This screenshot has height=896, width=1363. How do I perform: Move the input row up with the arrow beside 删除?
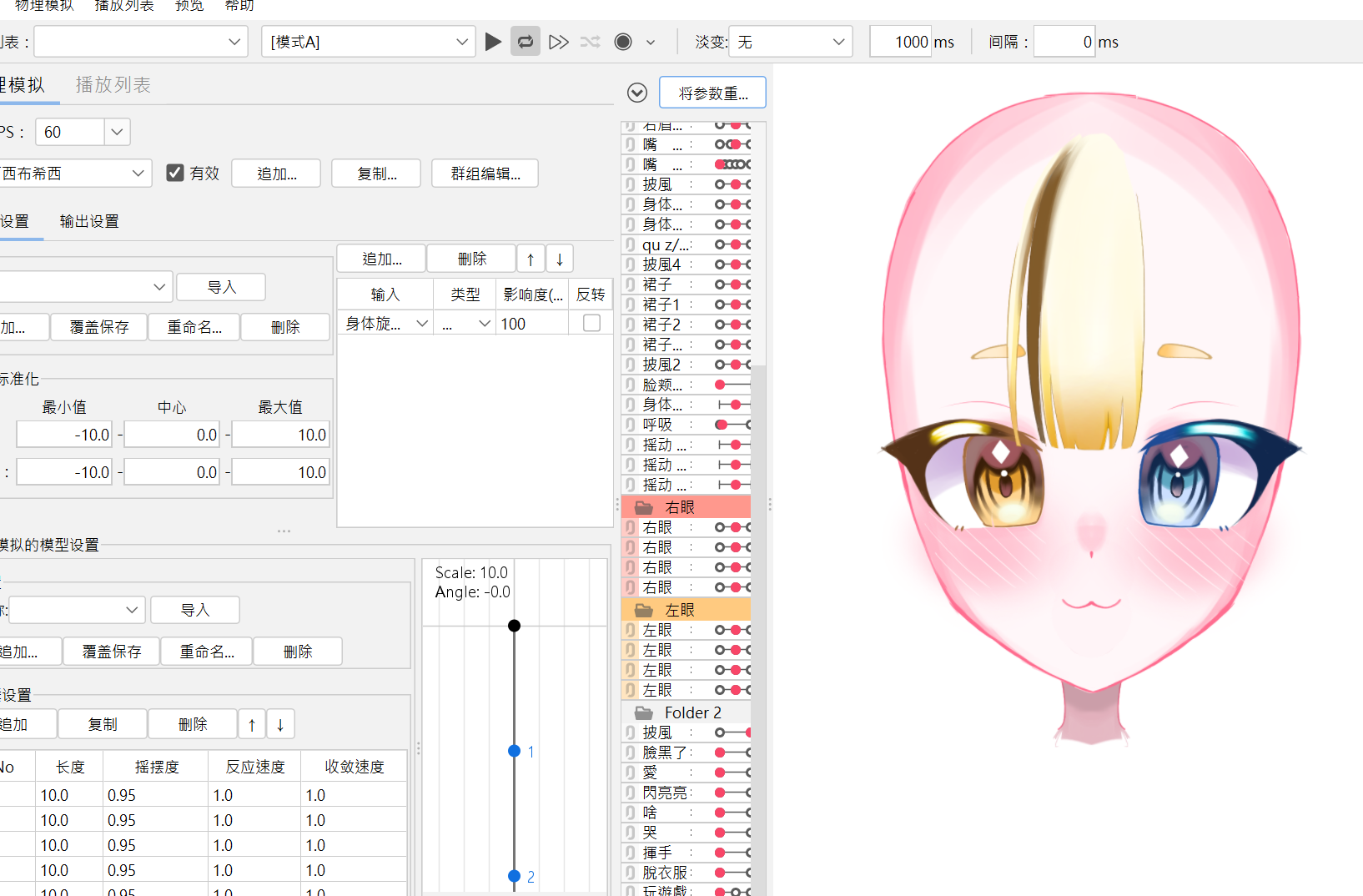pyautogui.click(x=531, y=259)
